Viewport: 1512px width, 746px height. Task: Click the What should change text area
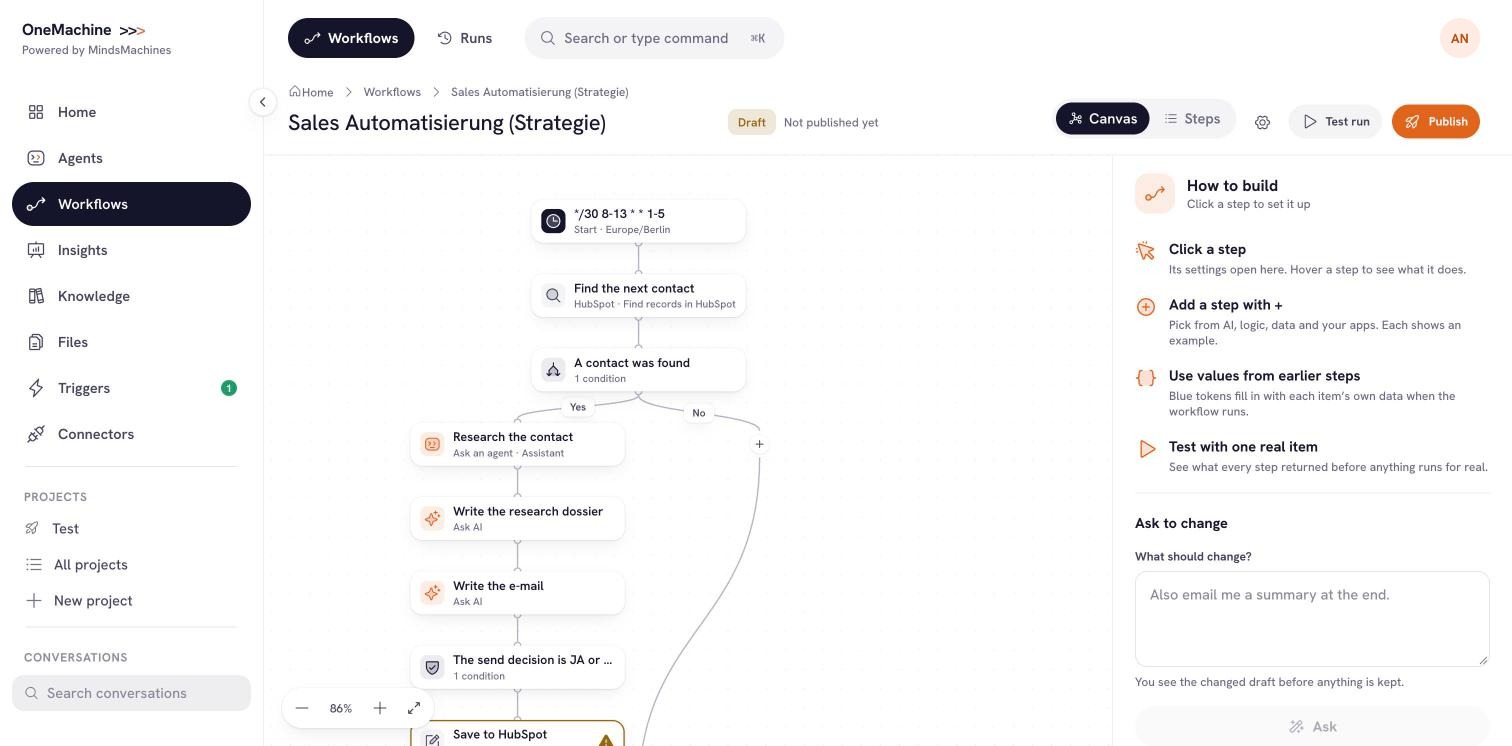1312,619
